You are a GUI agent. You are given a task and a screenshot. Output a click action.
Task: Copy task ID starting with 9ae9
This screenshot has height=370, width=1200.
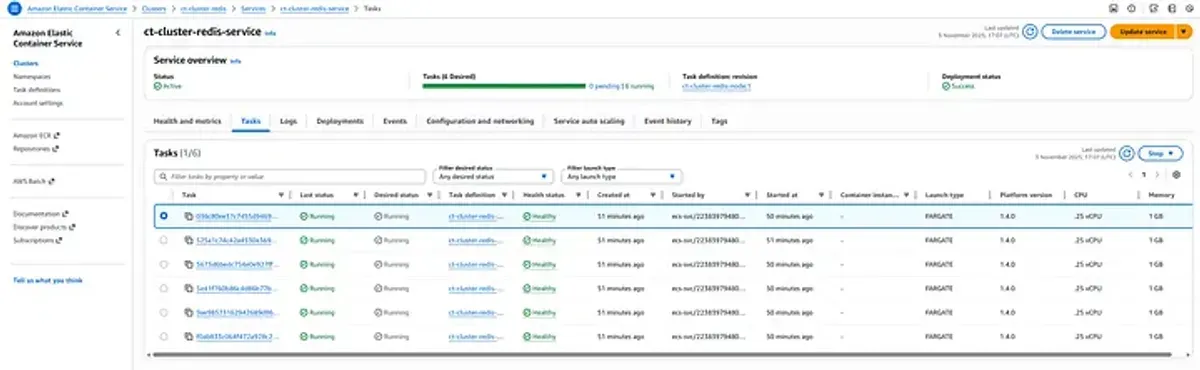(188, 312)
